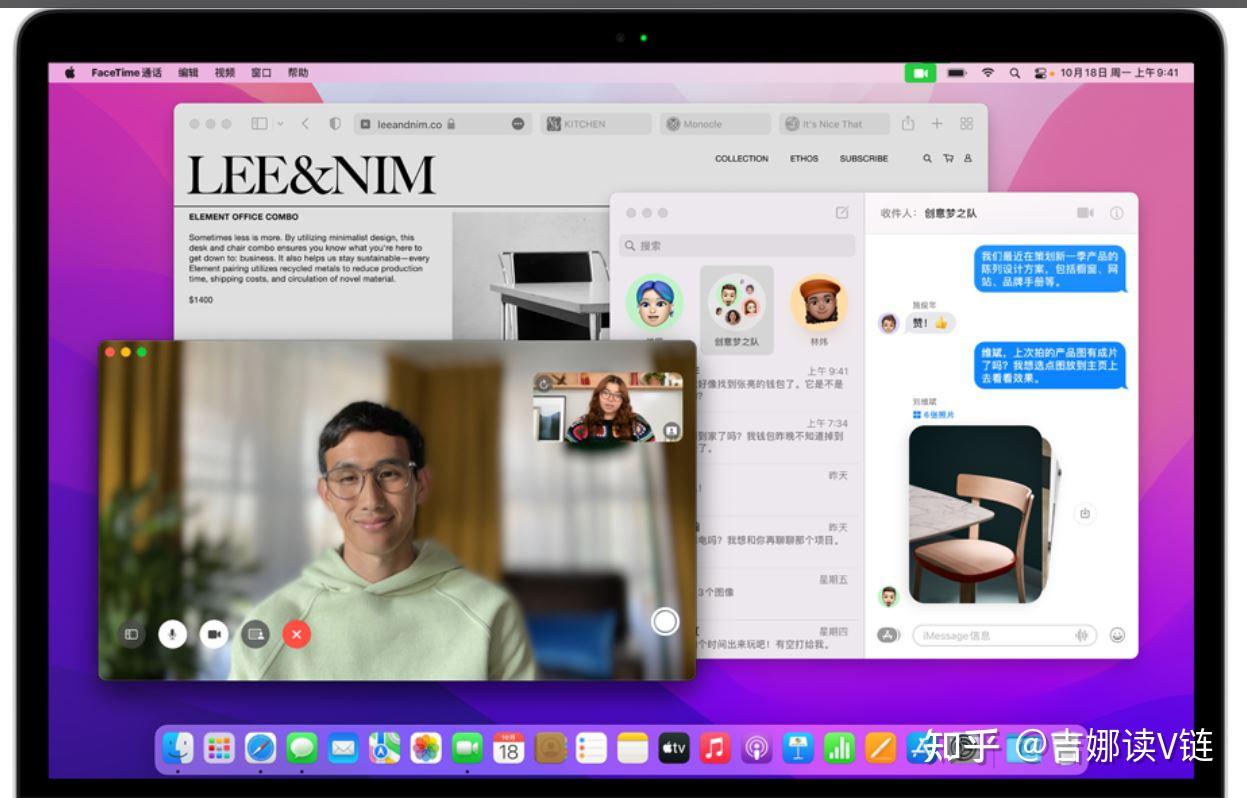Open Photos from the Dock
Image resolution: width=1247 pixels, height=798 pixels.
(x=426, y=747)
